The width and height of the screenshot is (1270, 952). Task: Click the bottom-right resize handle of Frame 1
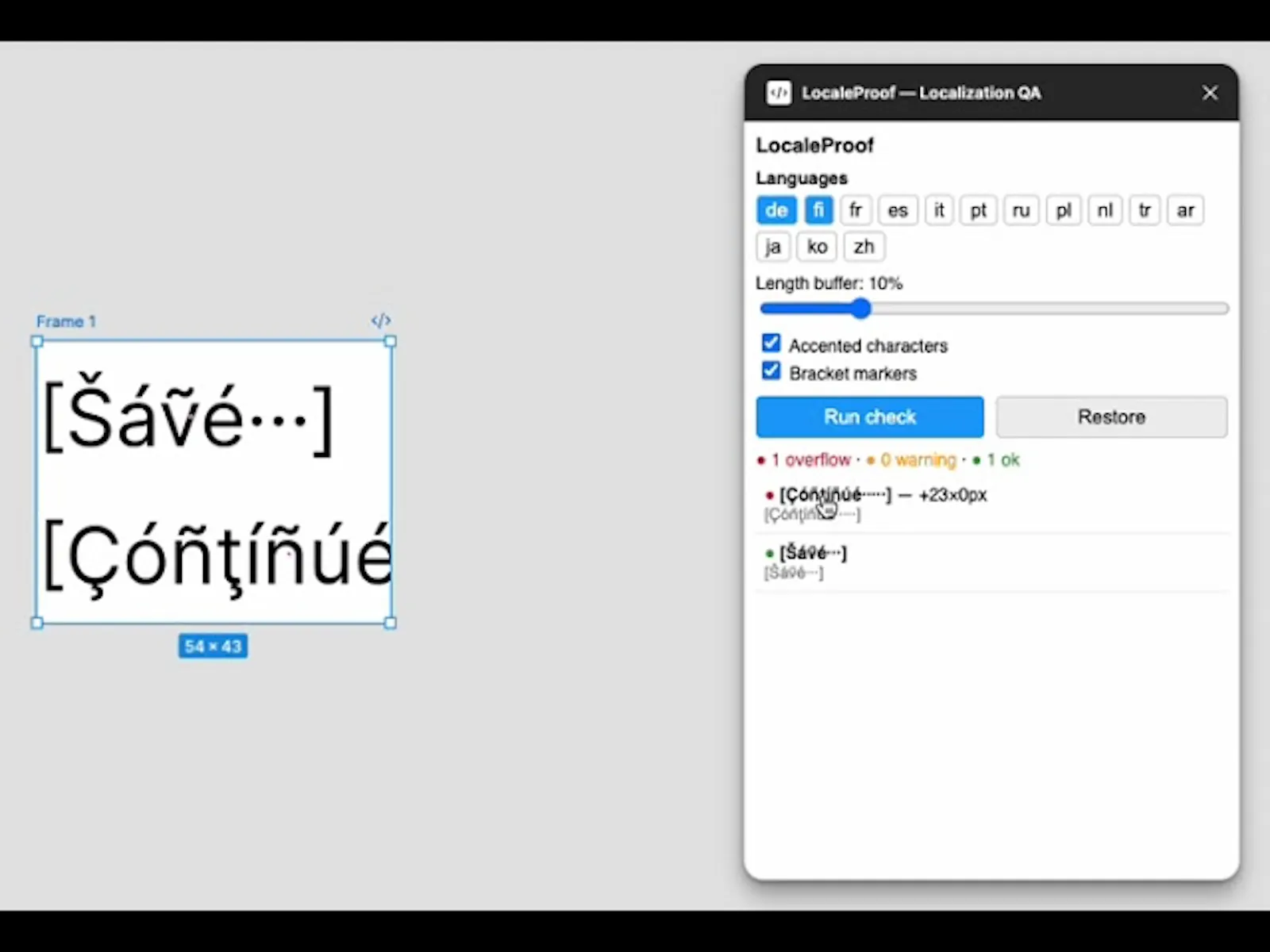tap(390, 623)
